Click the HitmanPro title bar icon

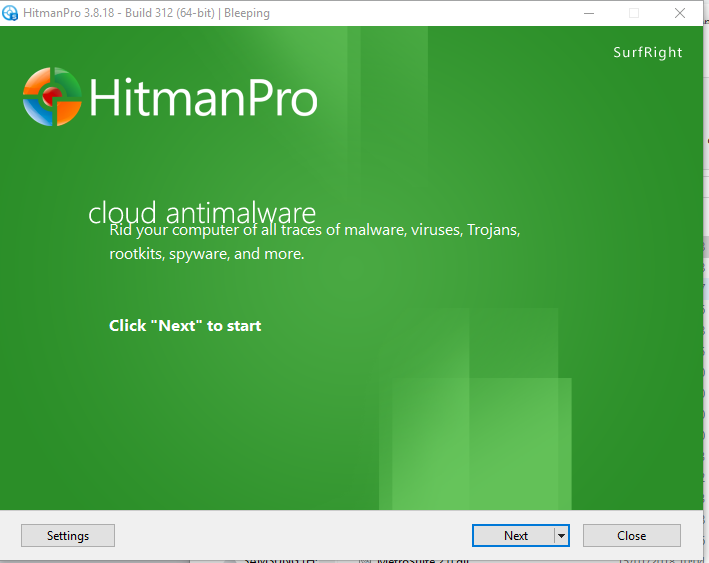point(9,13)
